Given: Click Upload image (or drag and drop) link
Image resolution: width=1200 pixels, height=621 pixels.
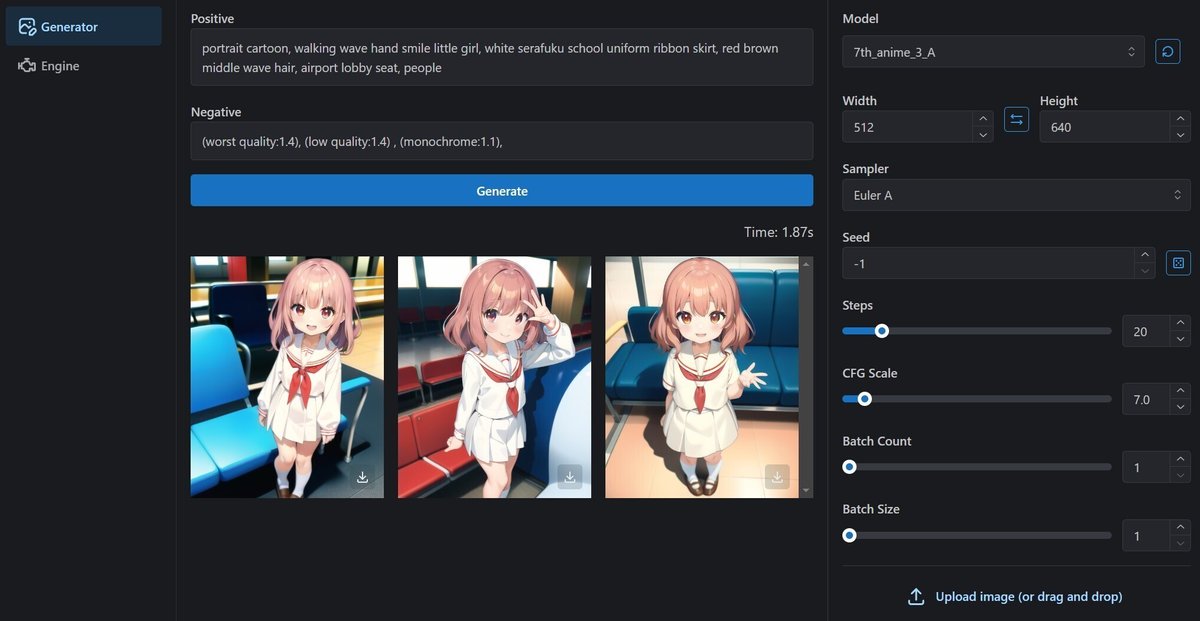Looking at the screenshot, I should coord(1029,597).
